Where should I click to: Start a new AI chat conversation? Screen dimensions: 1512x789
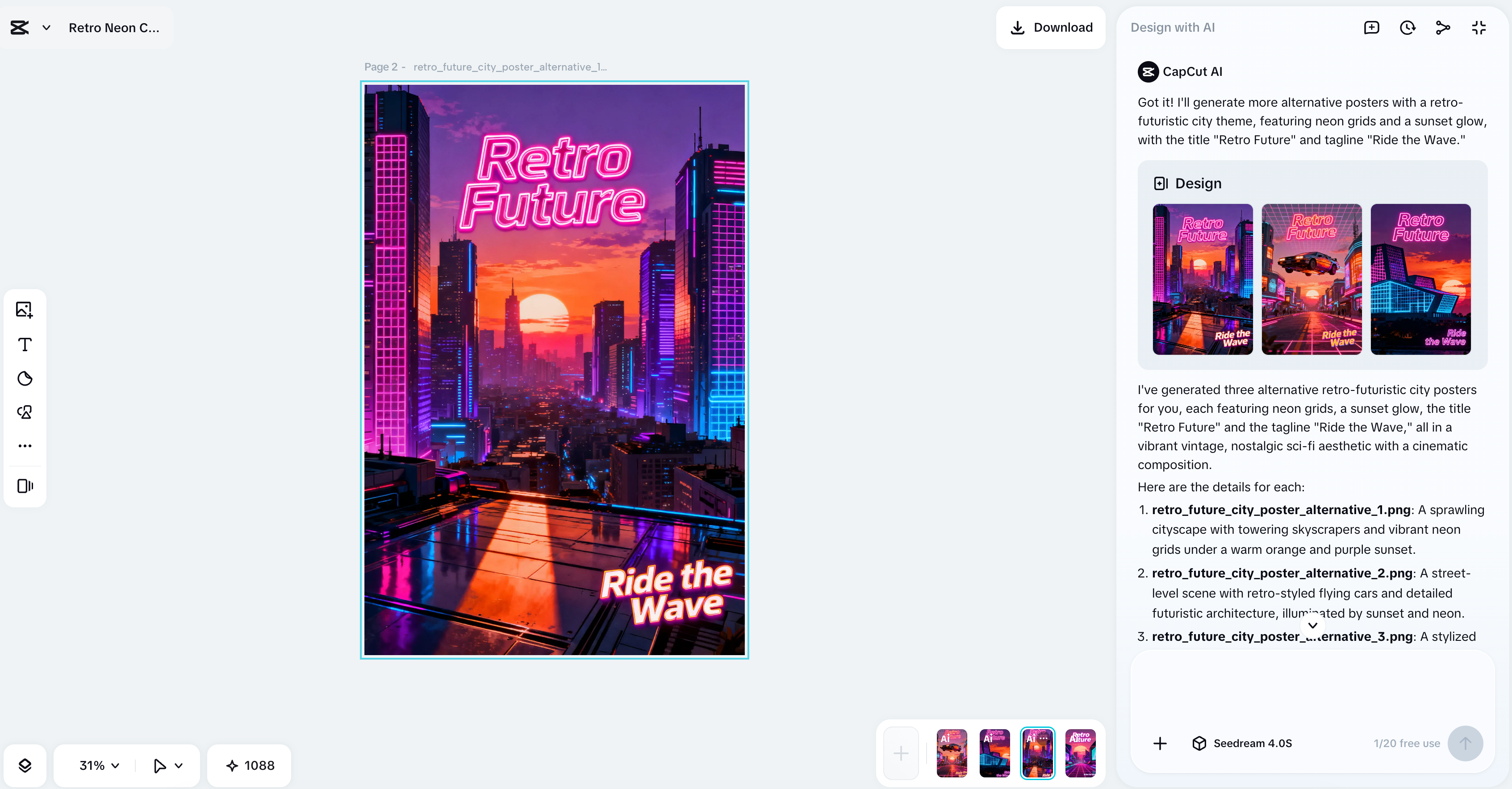[x=1371, y=28]
